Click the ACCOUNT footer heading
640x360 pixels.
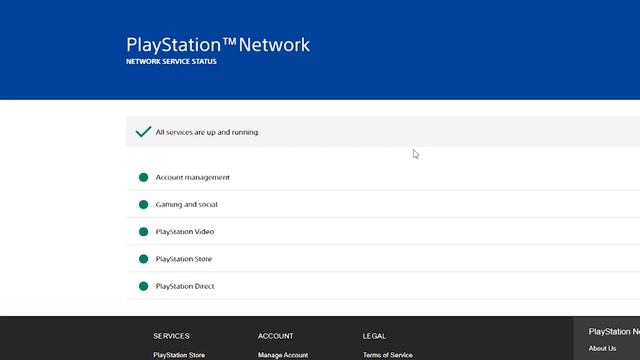[x=276, y=336]
